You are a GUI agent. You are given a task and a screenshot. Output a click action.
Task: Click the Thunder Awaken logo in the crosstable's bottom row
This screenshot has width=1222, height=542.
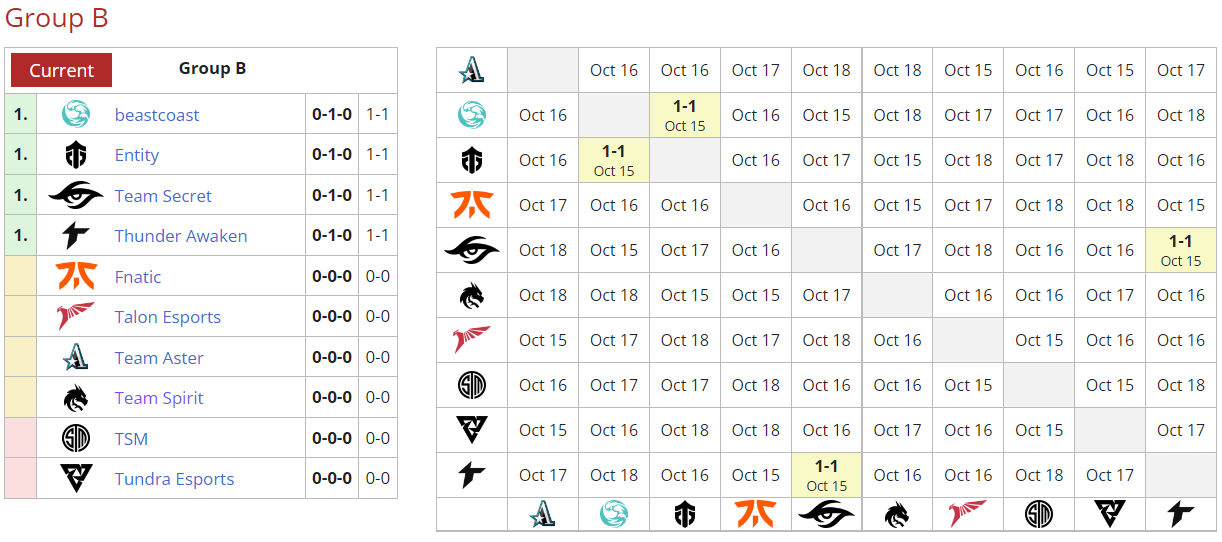pyautogui.click(x=1181, y=514)
